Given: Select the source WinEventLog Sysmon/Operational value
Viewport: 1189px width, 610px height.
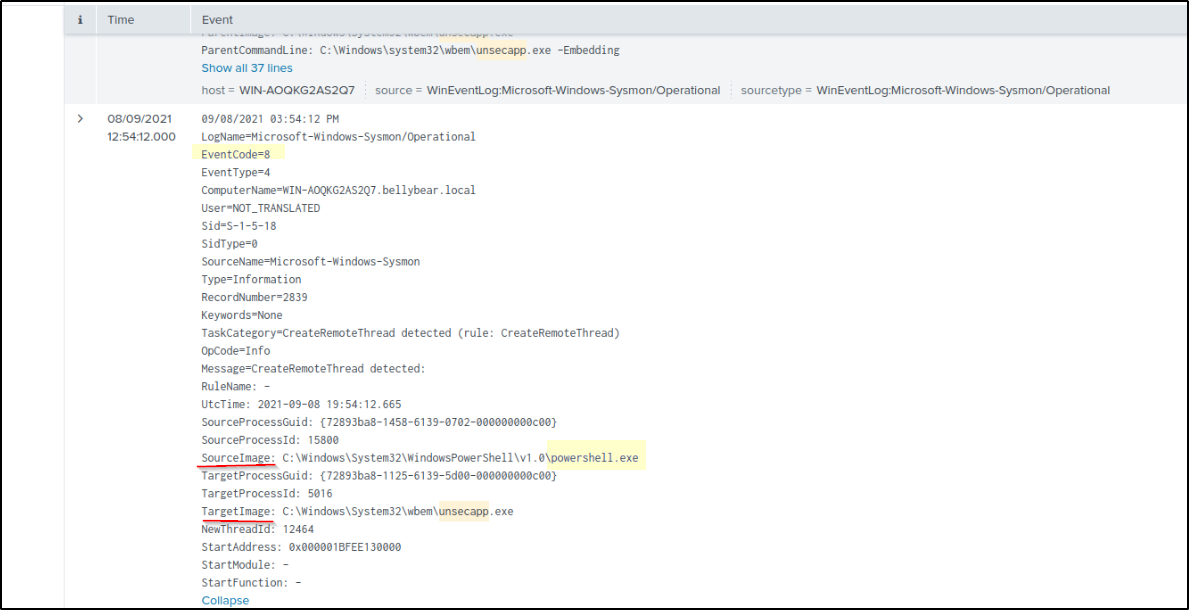Looking at the screenshot, I should click(x=573, y=90).
